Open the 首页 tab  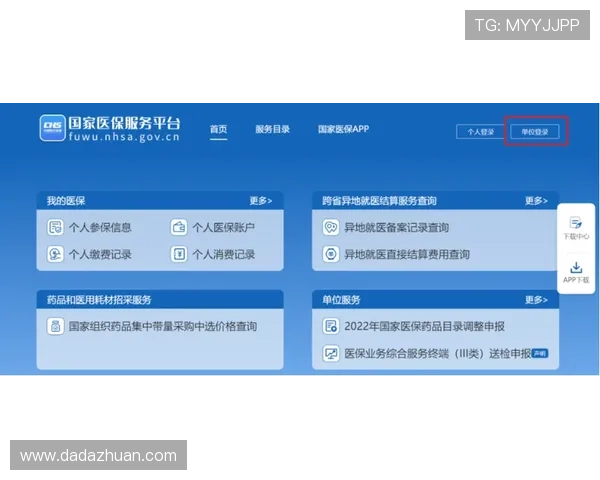[x=218, y=129]
